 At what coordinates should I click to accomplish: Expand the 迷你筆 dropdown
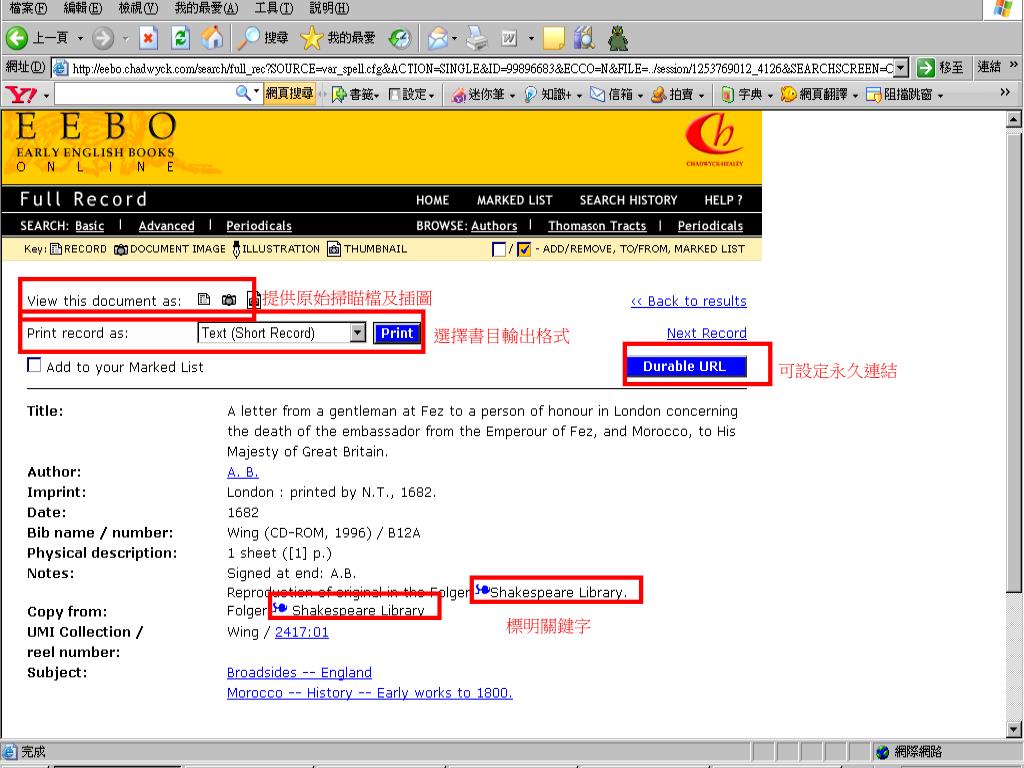pyautogui.click(x=512, y=95)
